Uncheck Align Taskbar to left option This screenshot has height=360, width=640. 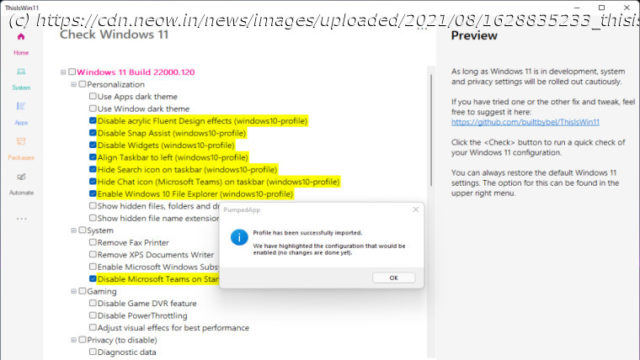pyautogui.click(x=93, y=157)
